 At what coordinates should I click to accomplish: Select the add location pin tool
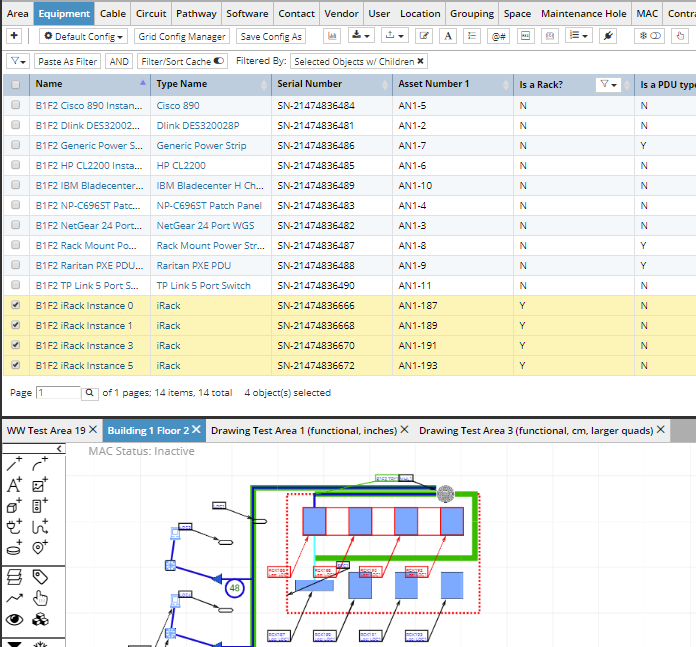click(40, 548)
